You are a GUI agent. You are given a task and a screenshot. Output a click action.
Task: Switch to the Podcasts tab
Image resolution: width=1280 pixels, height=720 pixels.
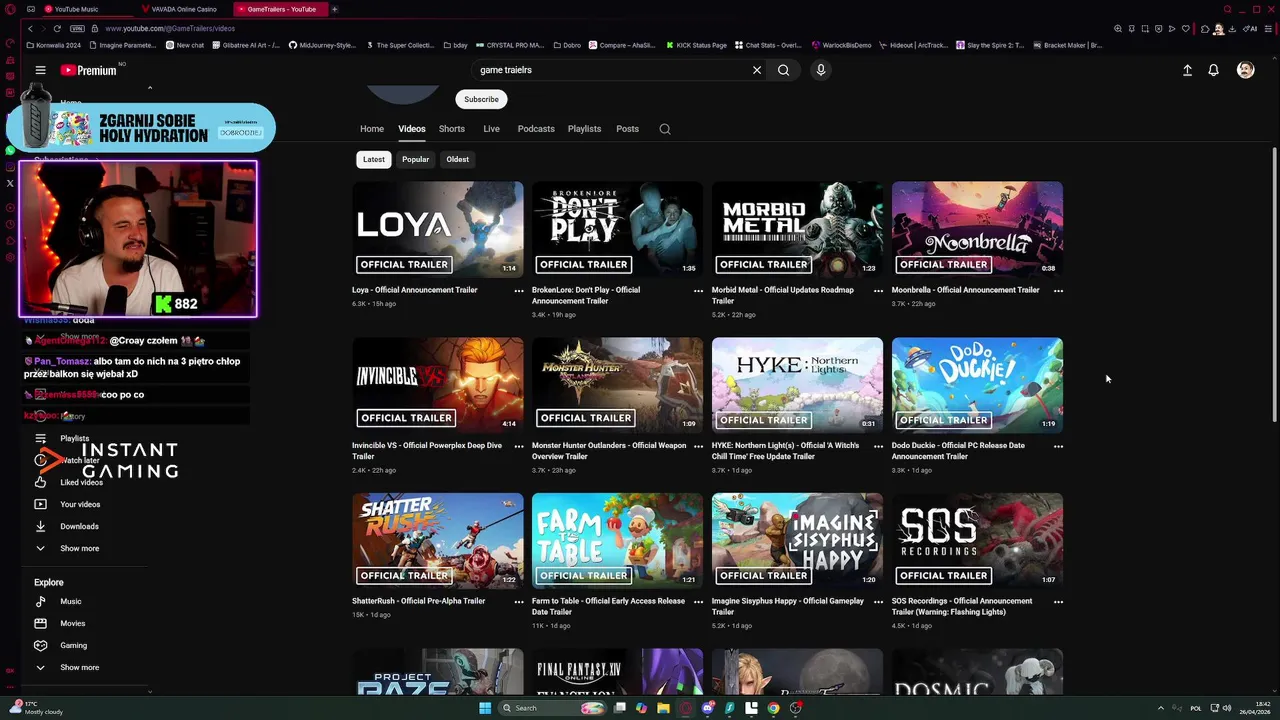[536, 129]
